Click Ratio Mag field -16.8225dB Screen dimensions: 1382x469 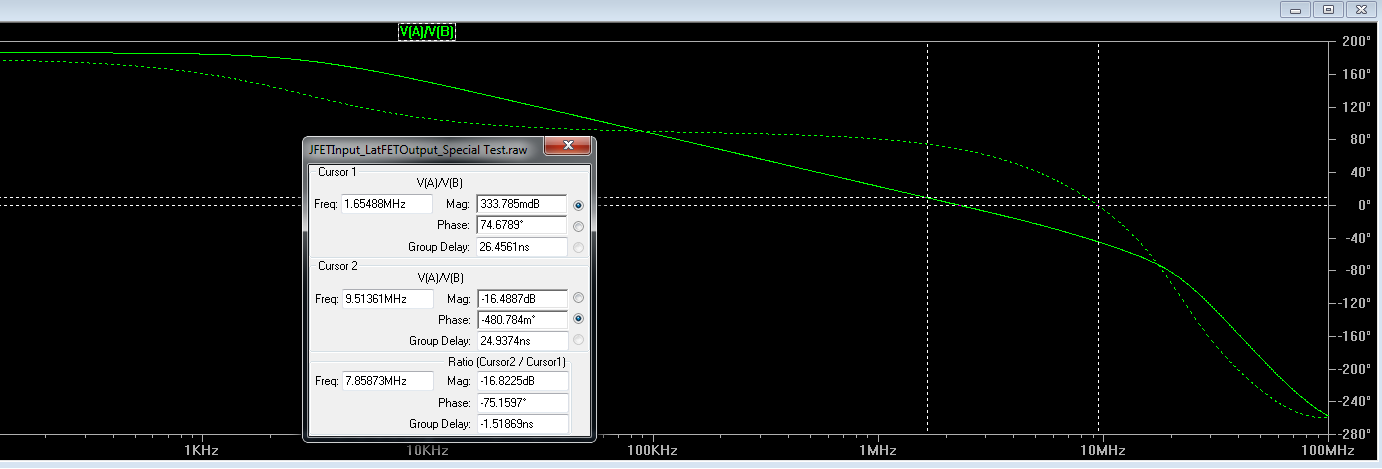tap(521, 381)
